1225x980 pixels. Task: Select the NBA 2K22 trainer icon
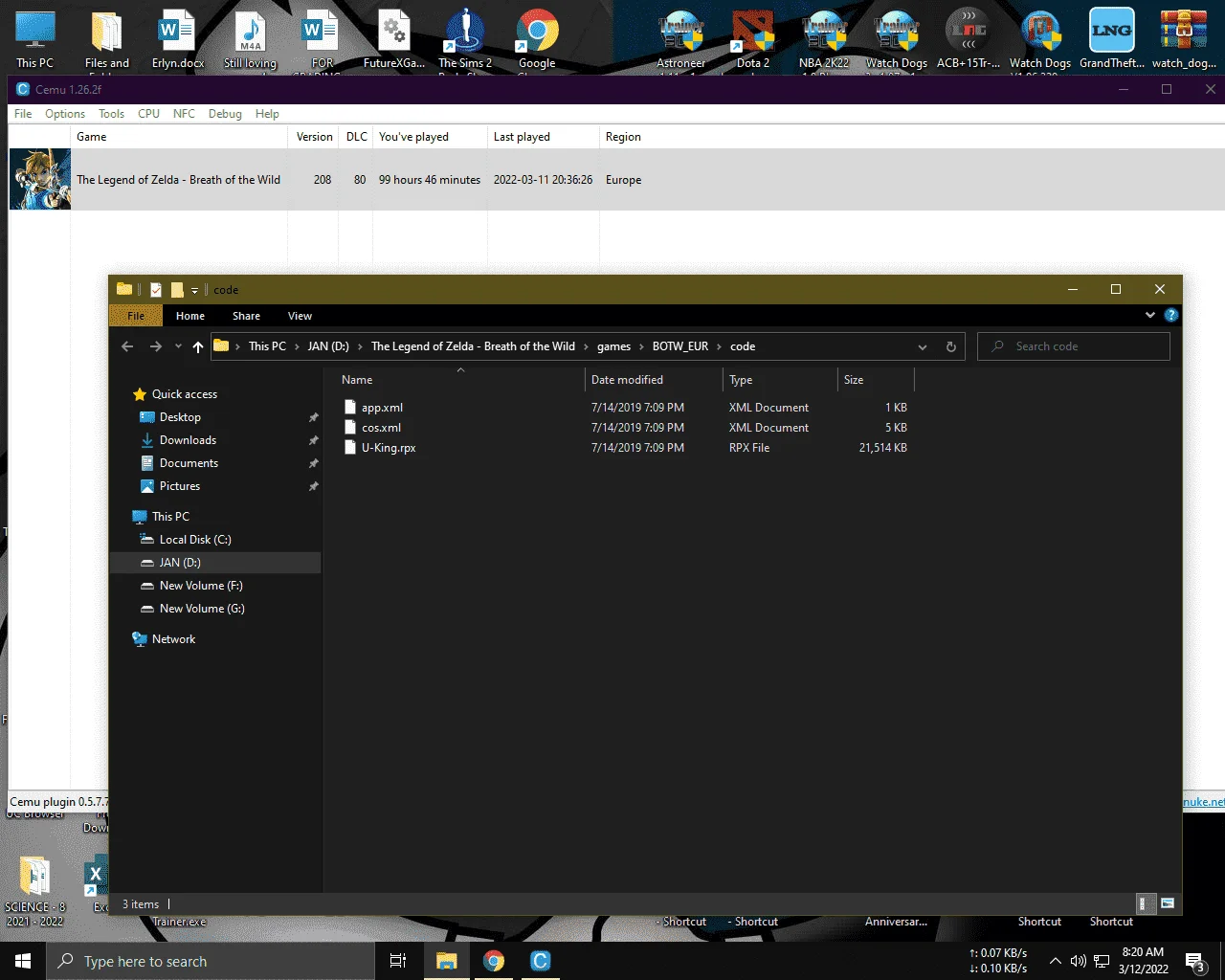click(824, 38)
